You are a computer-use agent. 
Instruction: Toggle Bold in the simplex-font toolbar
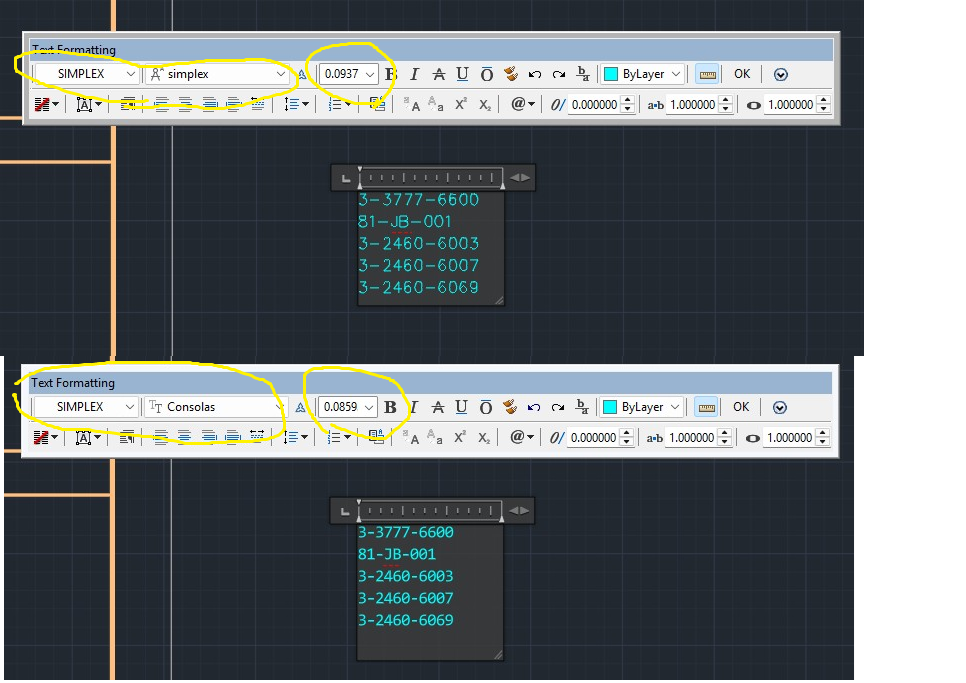[391, 75]
